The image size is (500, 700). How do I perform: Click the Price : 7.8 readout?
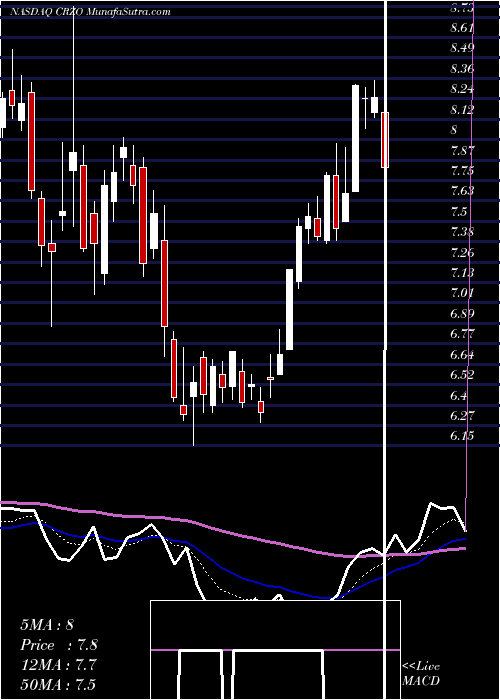(x=59, y=645)
